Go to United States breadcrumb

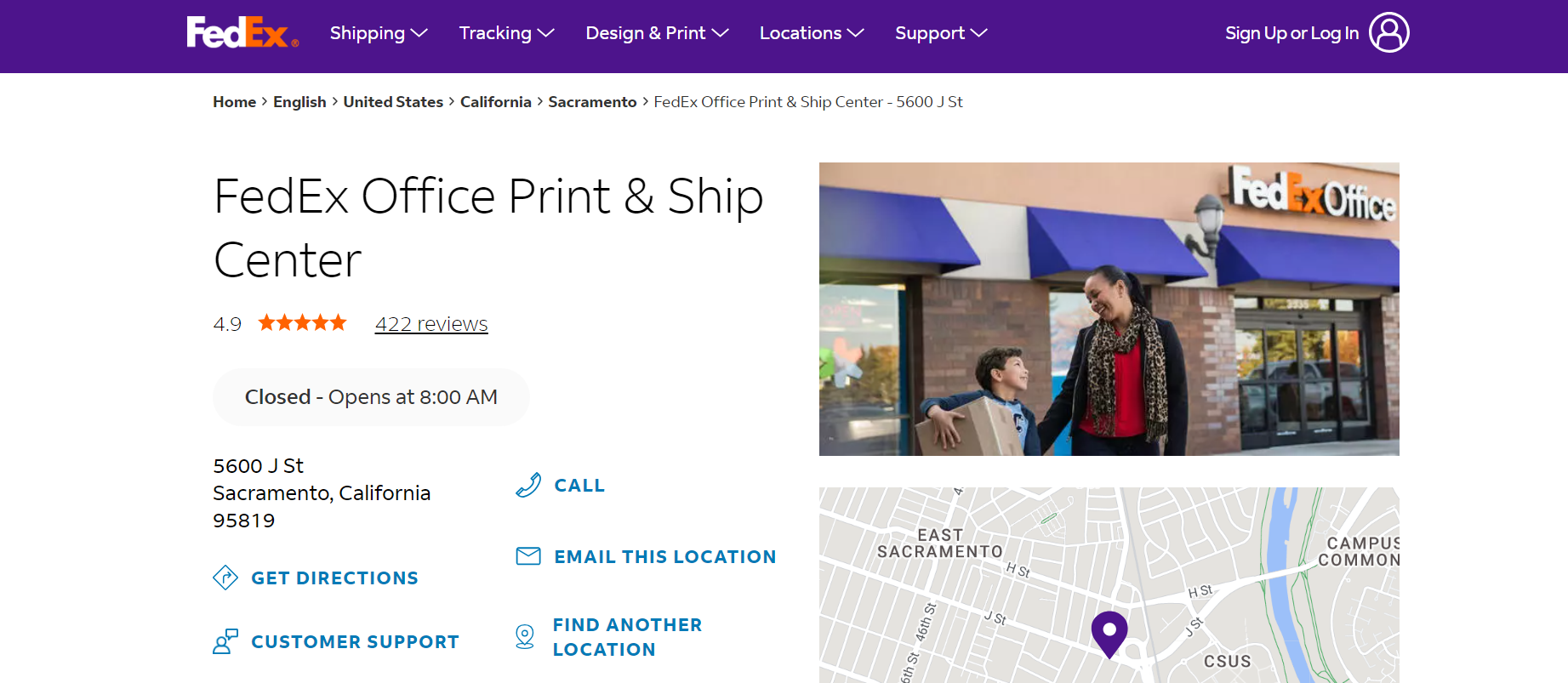393,102
